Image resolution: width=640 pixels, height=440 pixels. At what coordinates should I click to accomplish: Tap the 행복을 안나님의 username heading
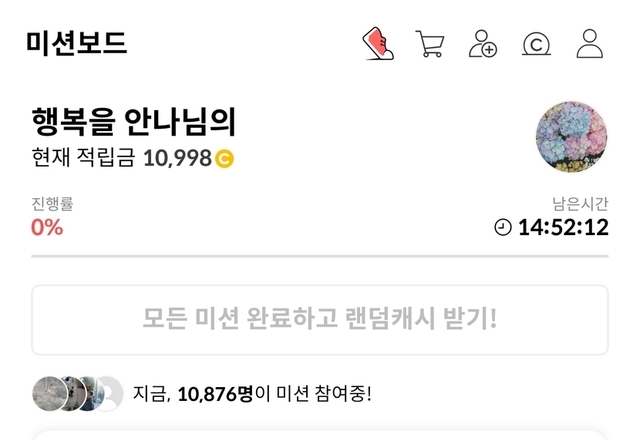tap(134, 122)
